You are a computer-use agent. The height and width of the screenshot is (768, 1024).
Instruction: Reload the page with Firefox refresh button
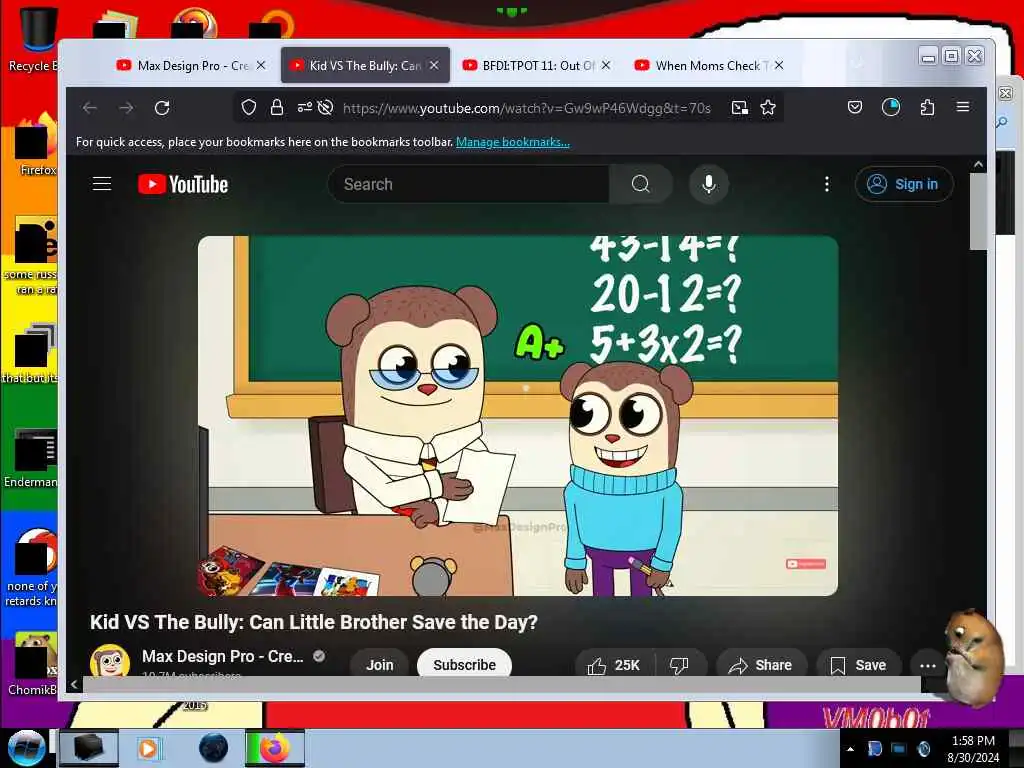coord(162,108)
